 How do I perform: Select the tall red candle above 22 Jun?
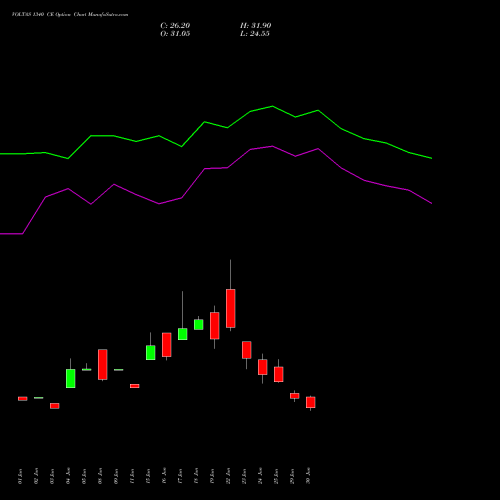click(x=231, y=308)
